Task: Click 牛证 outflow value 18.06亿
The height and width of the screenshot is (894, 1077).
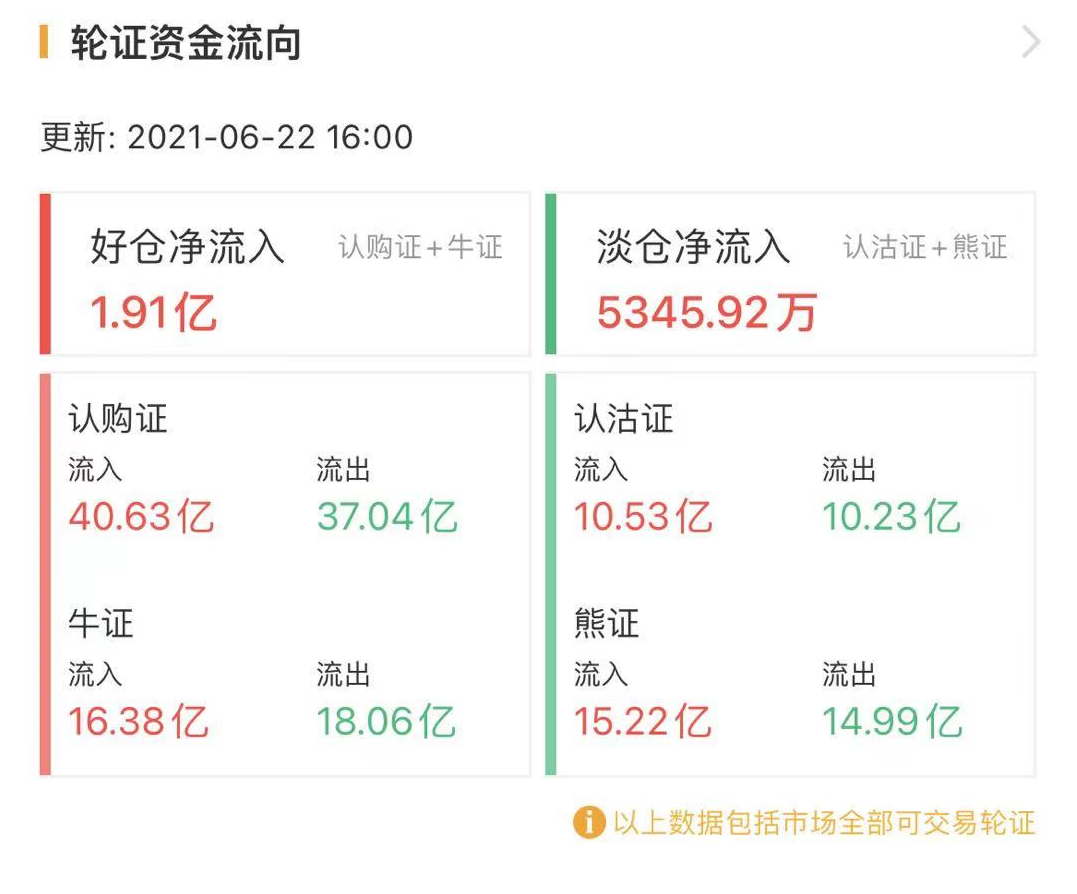Action: (386, 721)
